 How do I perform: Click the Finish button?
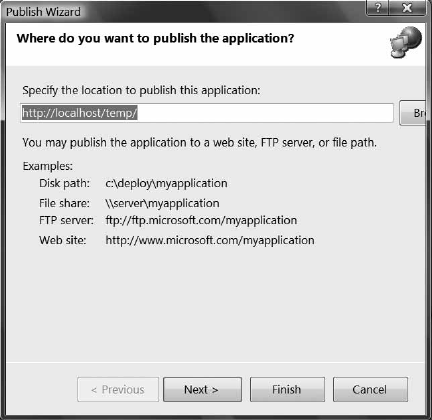pos(287,389)
